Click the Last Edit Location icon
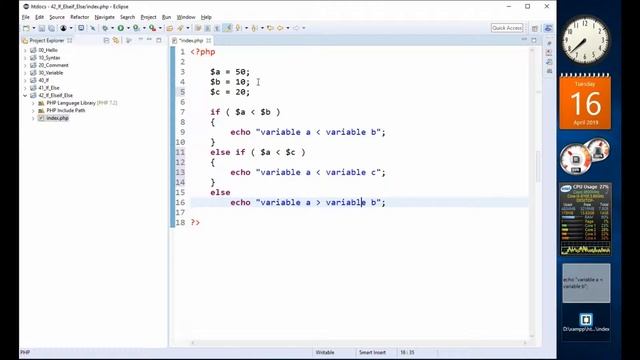Image resolution: width=640 pixels, height=360 pixels. 270,28
